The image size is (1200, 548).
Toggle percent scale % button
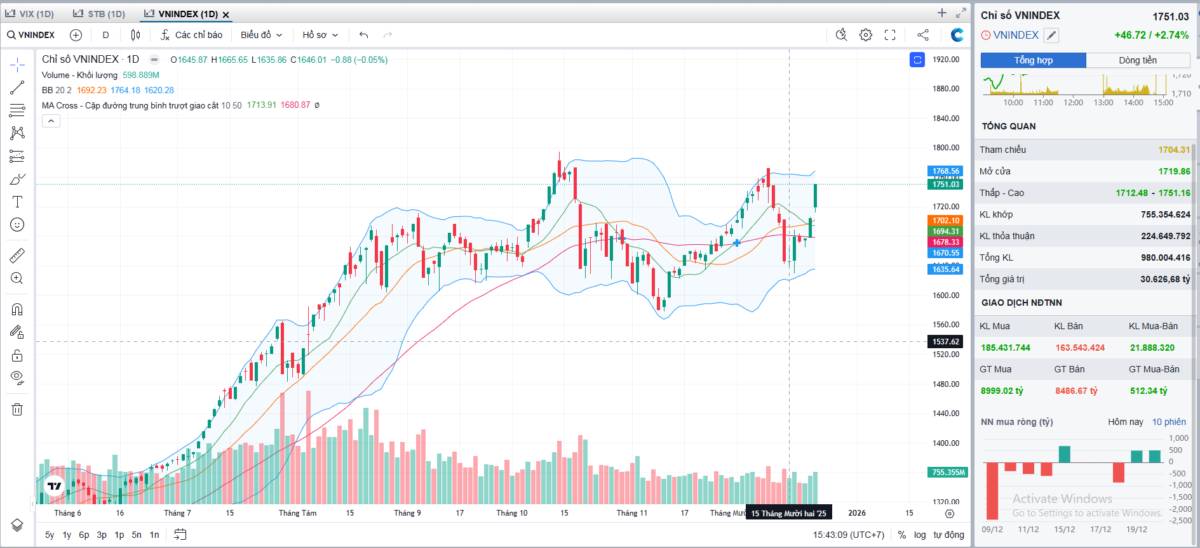tap(901, 535)
